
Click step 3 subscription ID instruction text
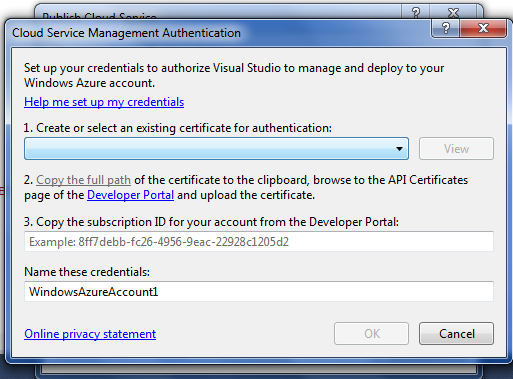[x=211, y=222]
